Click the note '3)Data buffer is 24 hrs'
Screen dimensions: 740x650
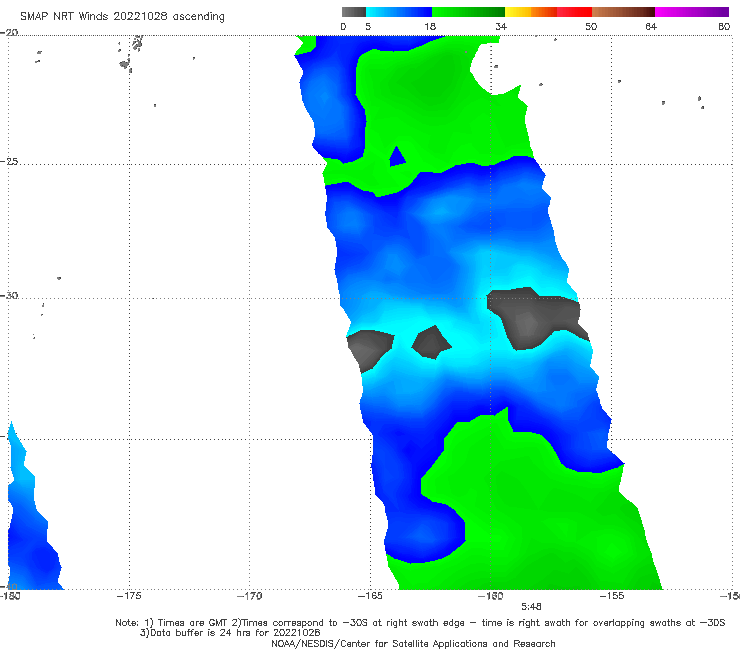(230, 633)
